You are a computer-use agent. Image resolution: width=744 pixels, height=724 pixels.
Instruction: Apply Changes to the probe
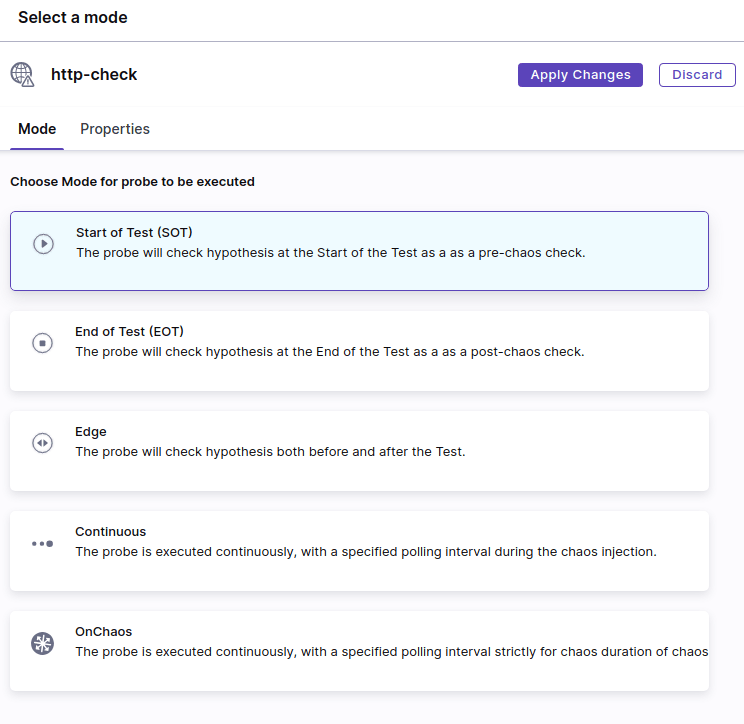[x=580, y=75]
